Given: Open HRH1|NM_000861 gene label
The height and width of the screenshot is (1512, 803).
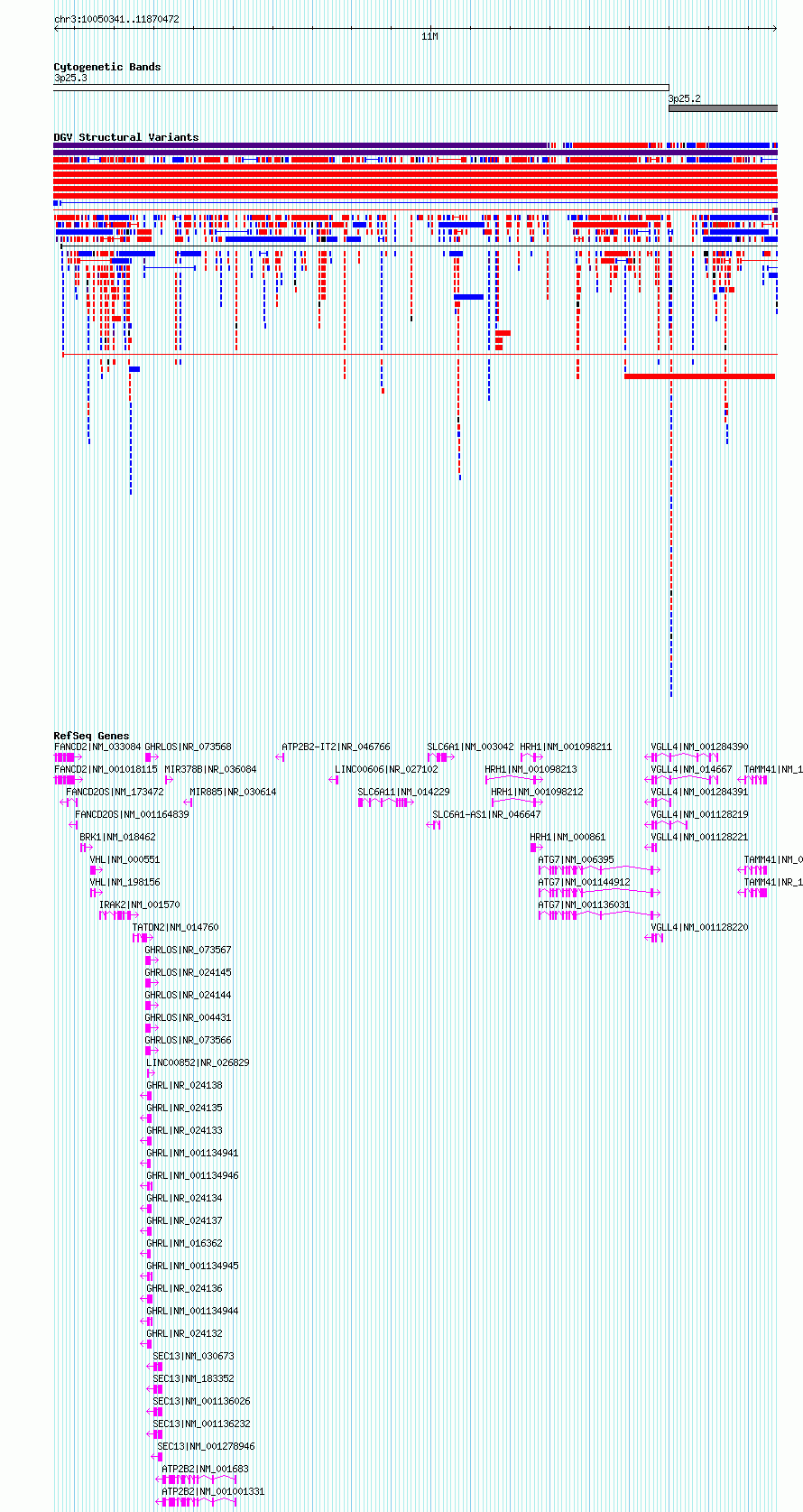Looking at the screenshot, I should [568, 837].
